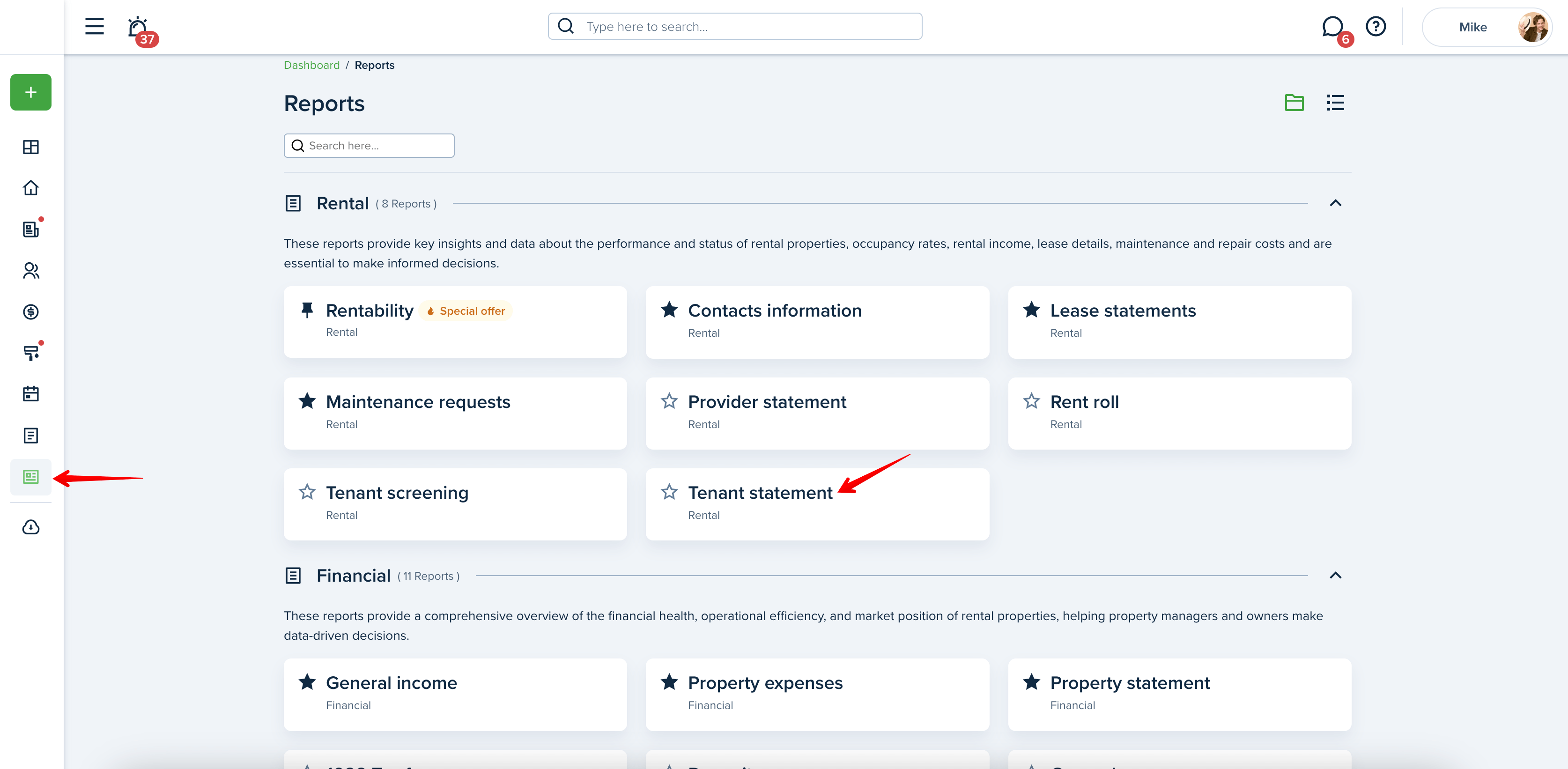Unfavorite Property statement report star
1568x769 pixels.
(1032, 682)
